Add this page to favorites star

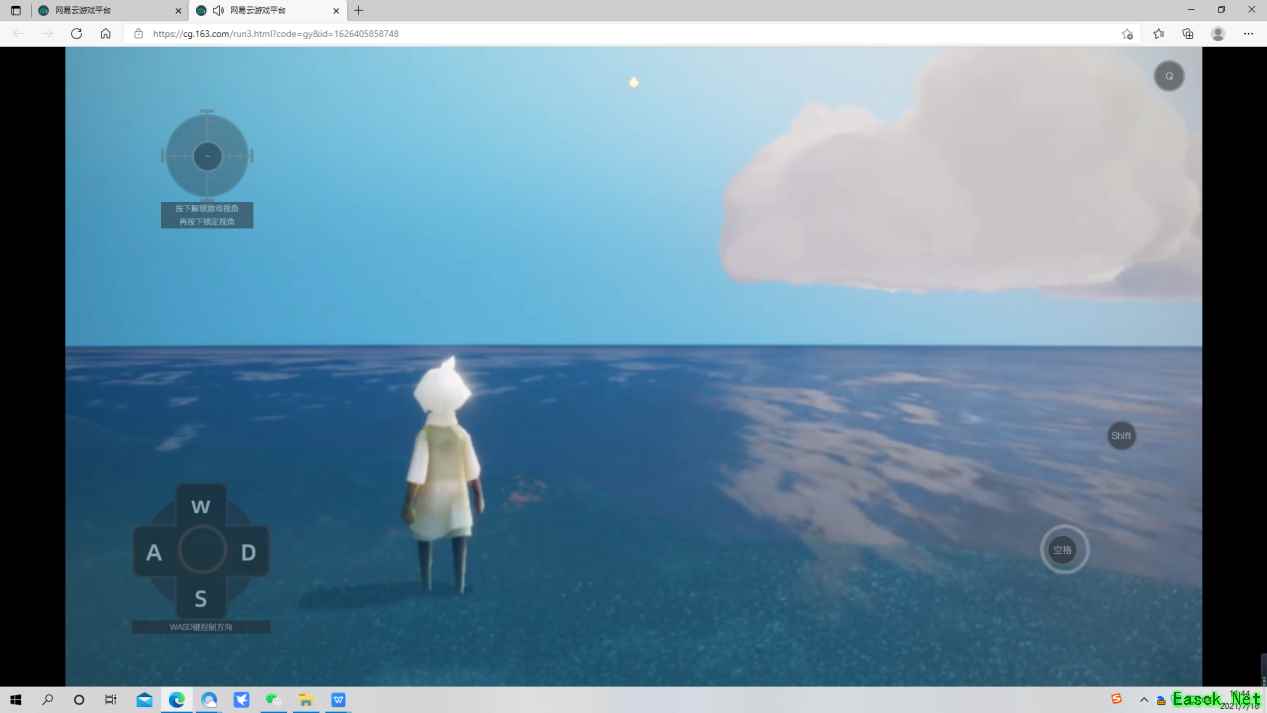[x=1127, y=34]
